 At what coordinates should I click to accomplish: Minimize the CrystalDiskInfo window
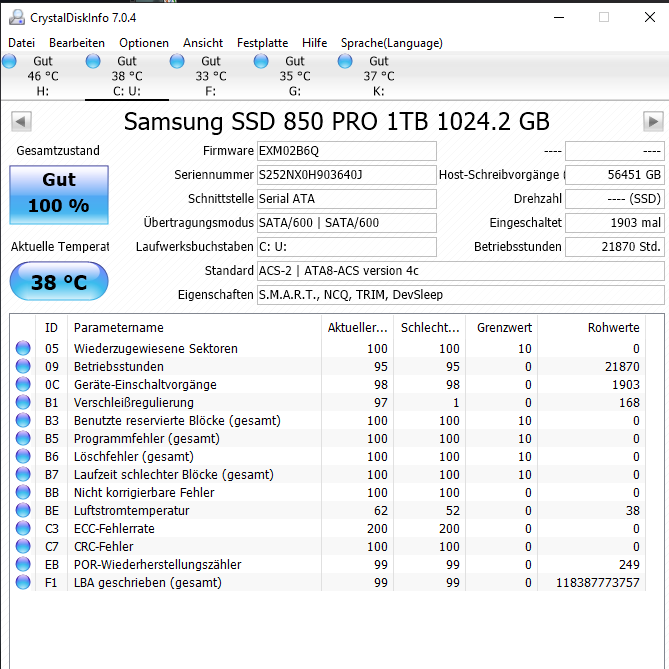[x=559, y=17]
